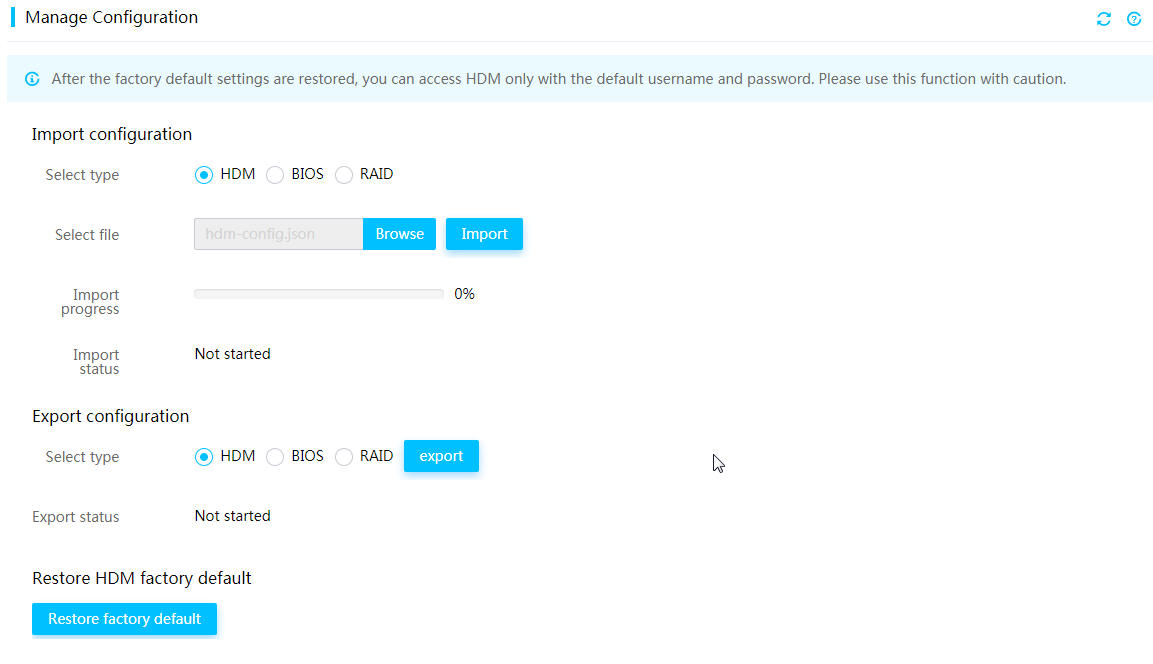The image size is (1153, 664).
Task: Click the Export status Not started text
Action: pyautogui.click(x=232, y=516)
